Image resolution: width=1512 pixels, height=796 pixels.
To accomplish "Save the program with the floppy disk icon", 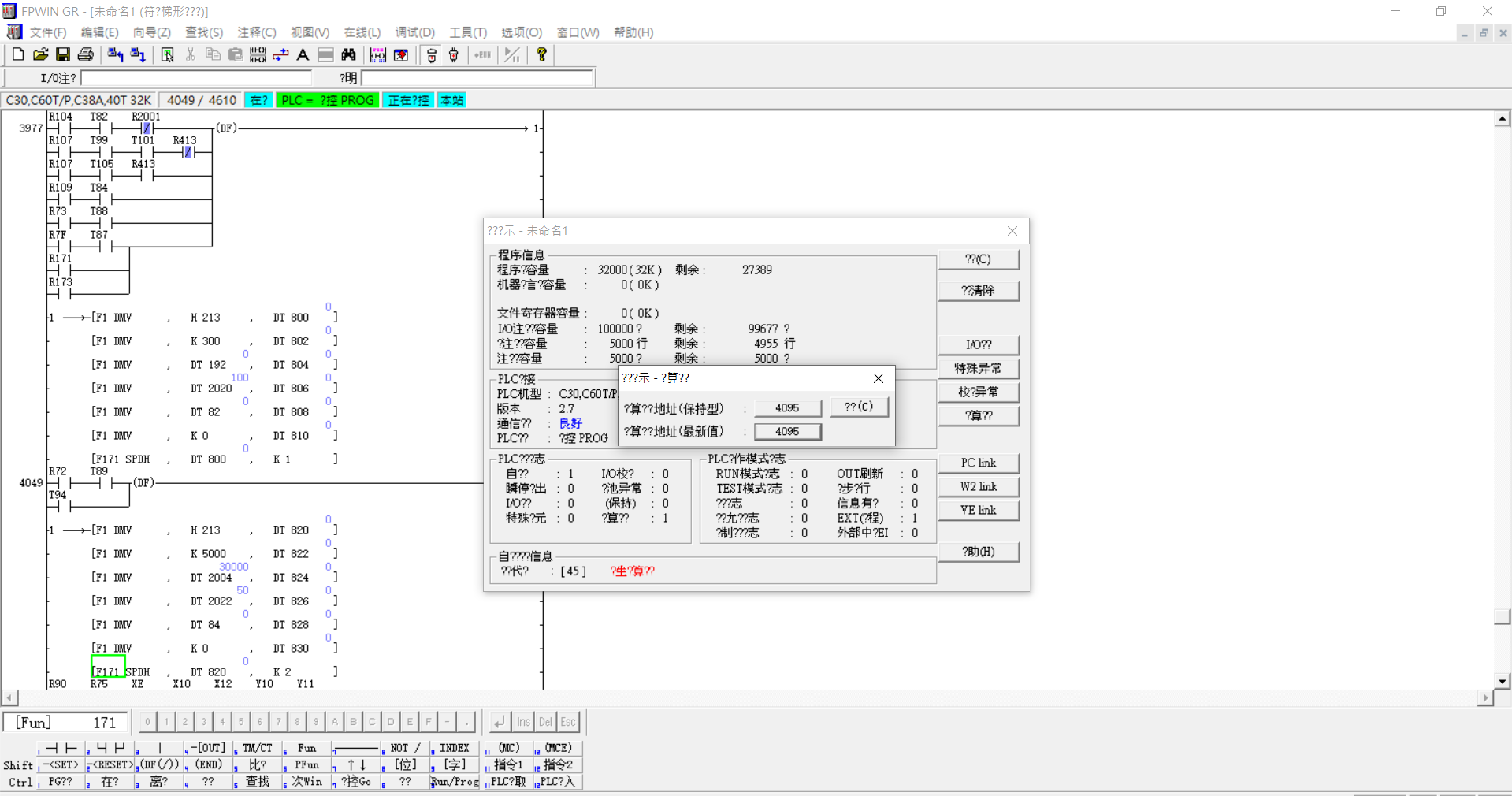I will pos(63,54).
